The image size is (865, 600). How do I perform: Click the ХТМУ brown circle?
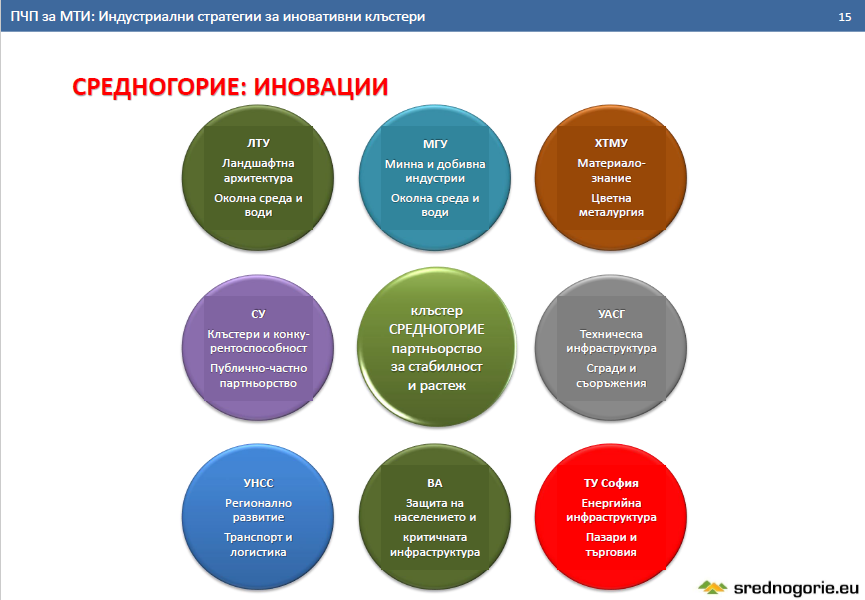611,178
